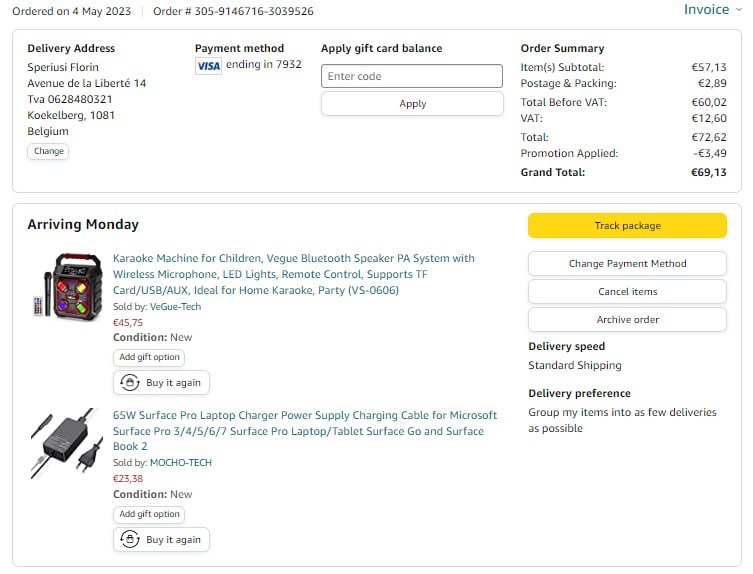
Task: Add gift option for the Surface charger
Action: 149,514
